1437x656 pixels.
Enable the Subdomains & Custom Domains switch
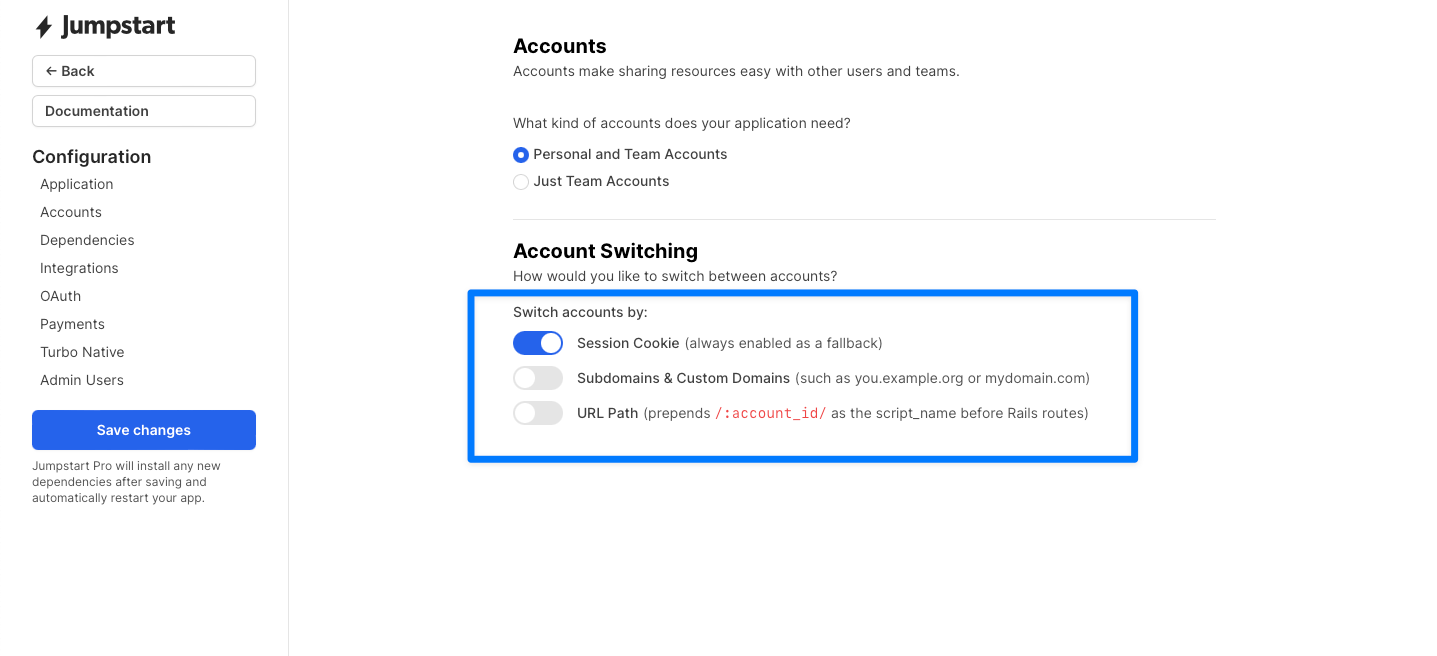point(538,378)
